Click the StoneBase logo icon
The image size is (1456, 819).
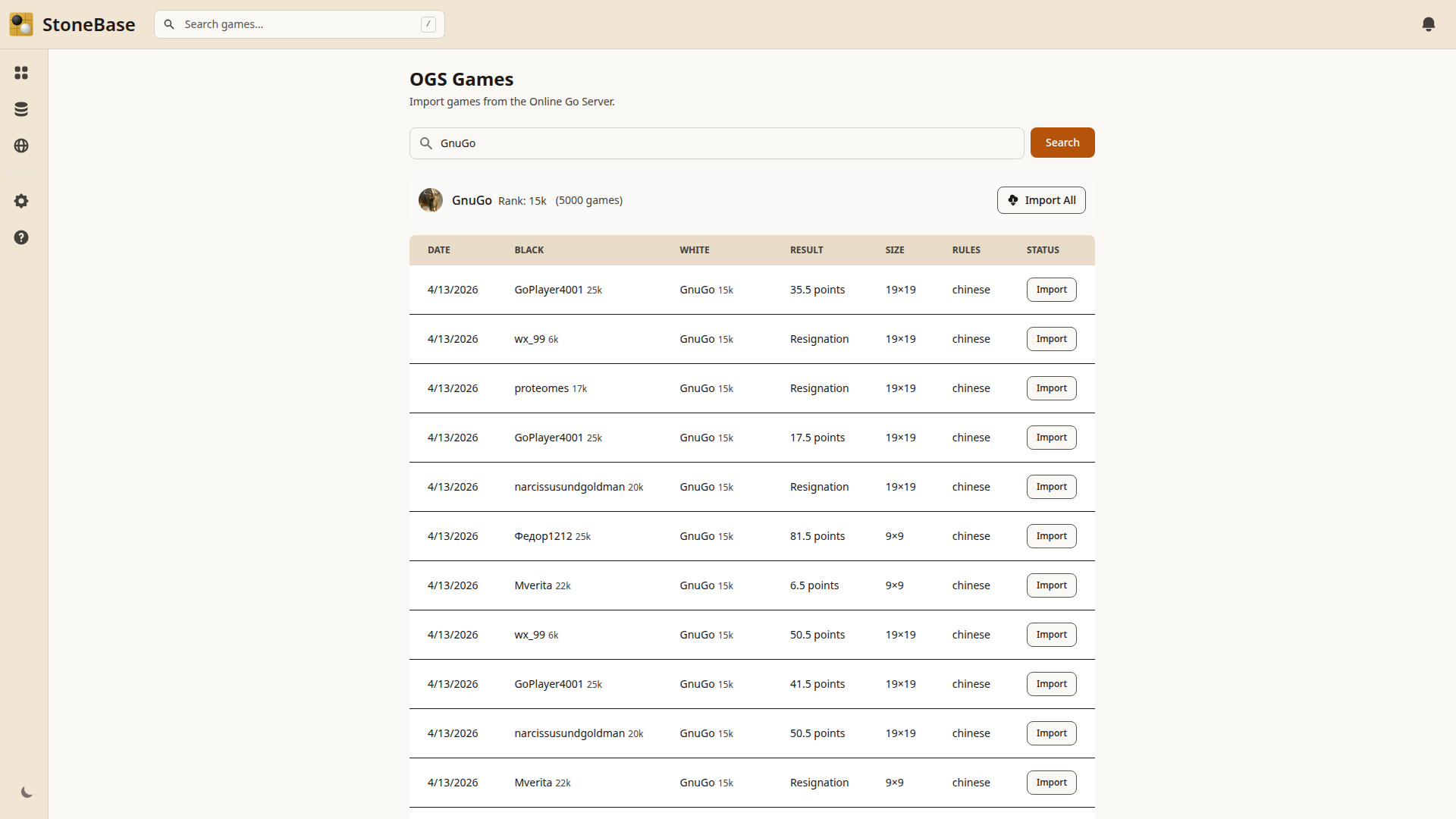21,24
